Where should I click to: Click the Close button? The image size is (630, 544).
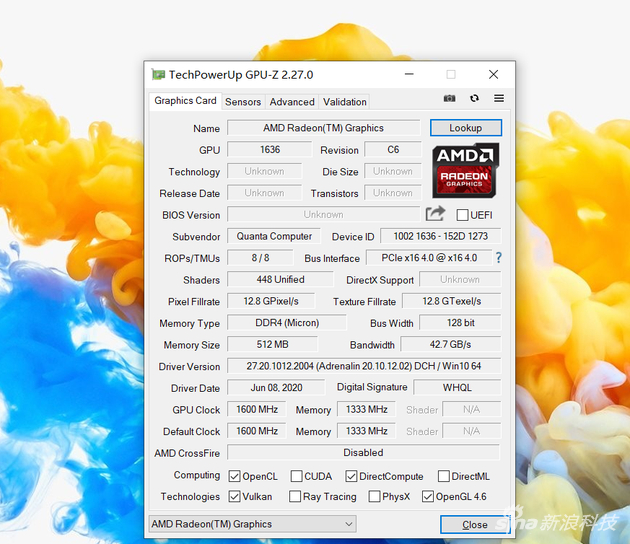tap(475, 525)
